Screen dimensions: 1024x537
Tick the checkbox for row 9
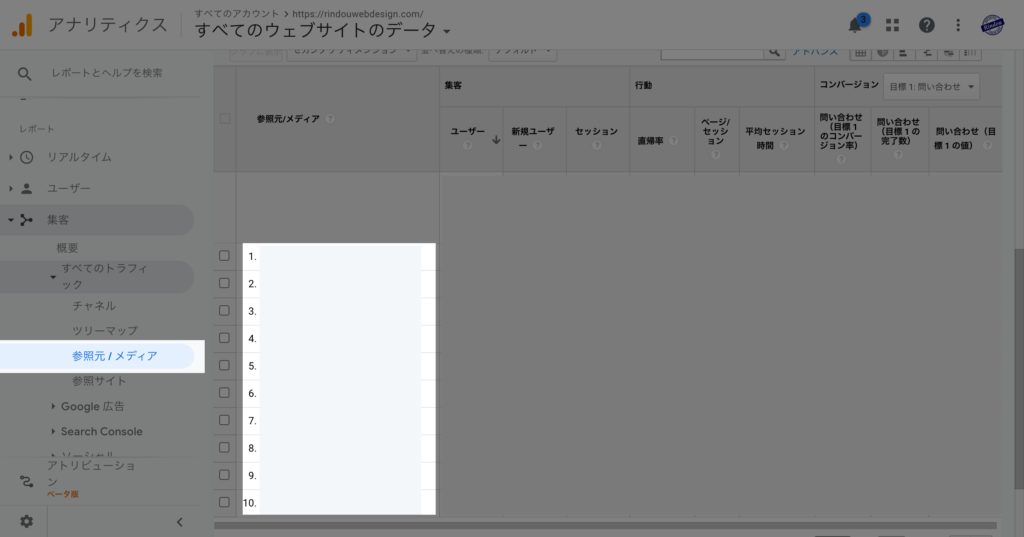(224, 475)
